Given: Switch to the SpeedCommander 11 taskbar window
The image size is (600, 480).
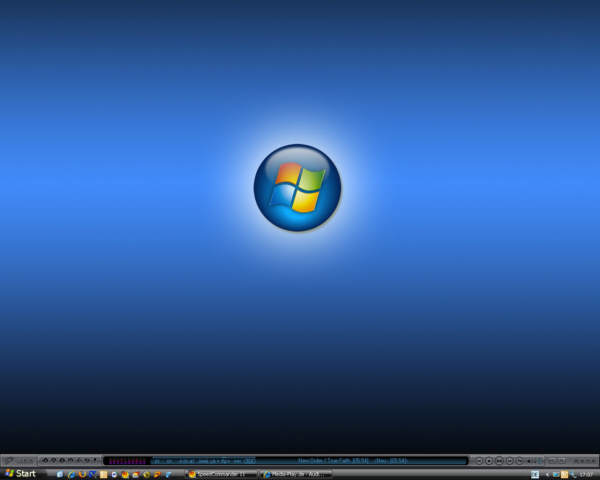Looking at the screenshot, I should [x=221, y=475].
